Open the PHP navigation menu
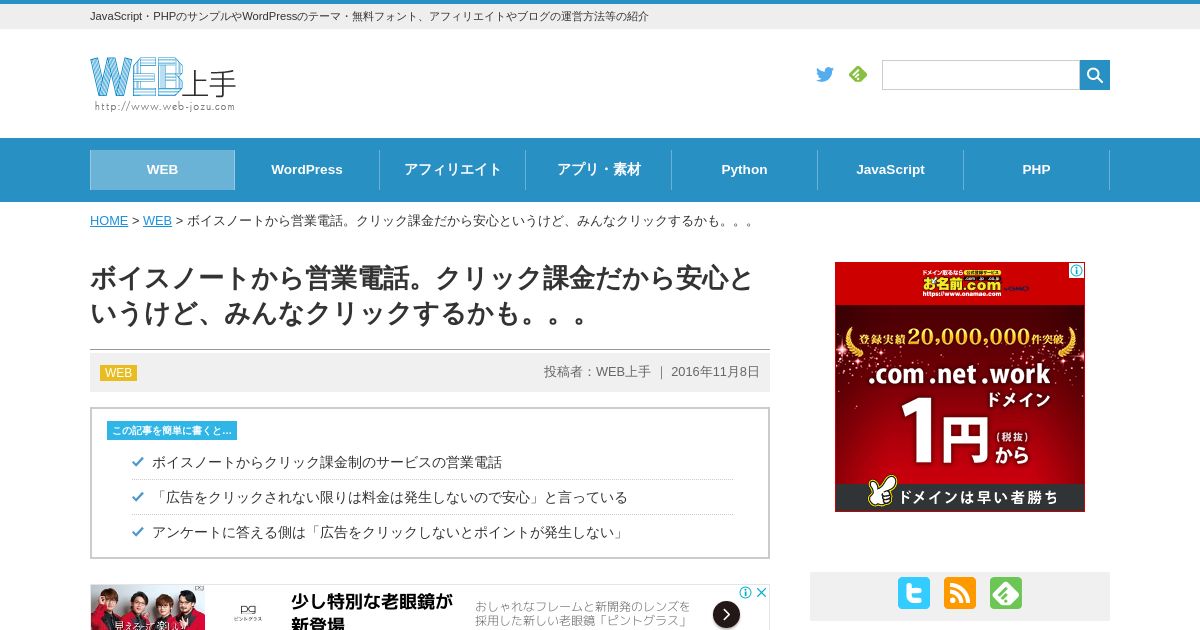Image resolution: width=1200 pixels, height=630 pixels. pyautogui.click(x=1037, y=170)
